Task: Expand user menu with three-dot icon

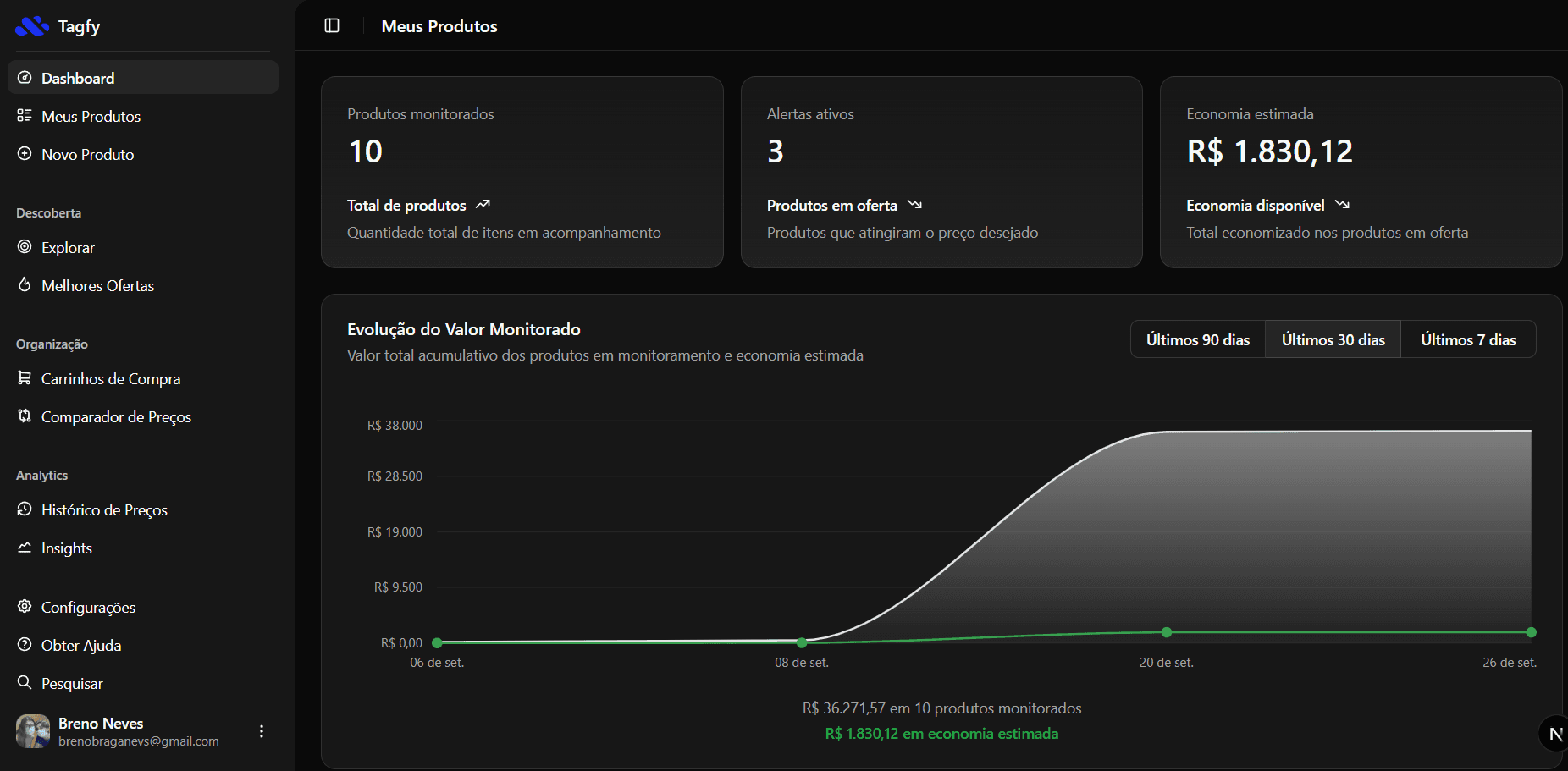Action: click(x=262, y=731)
